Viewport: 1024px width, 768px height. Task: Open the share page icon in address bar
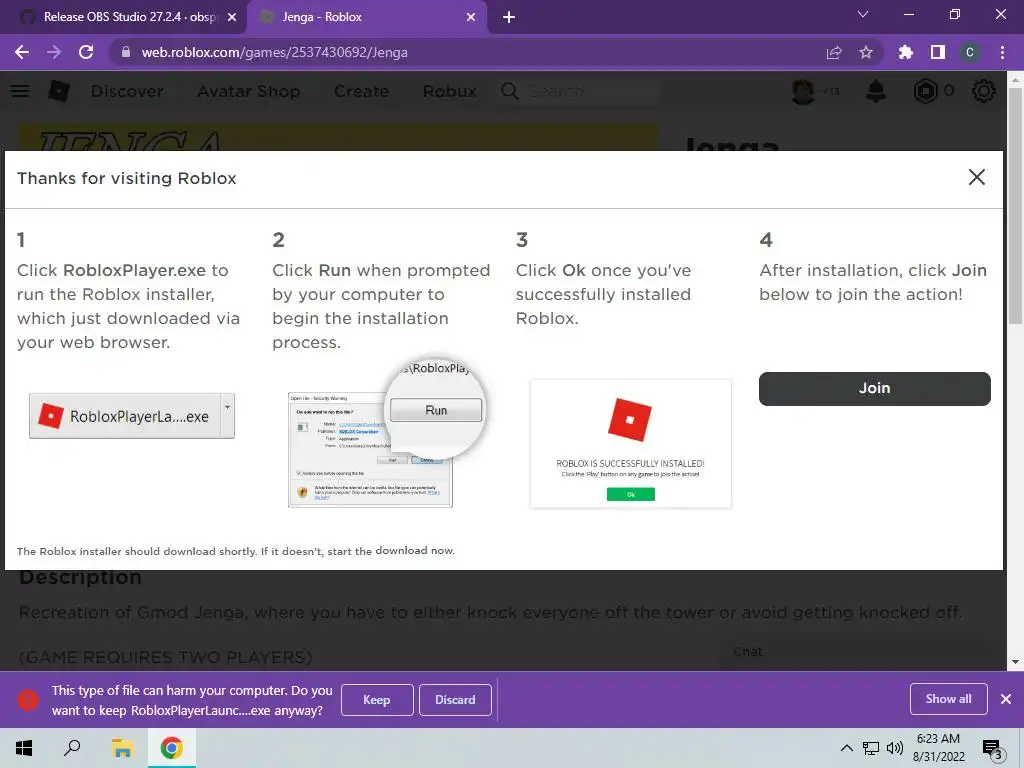coord(834,52)
